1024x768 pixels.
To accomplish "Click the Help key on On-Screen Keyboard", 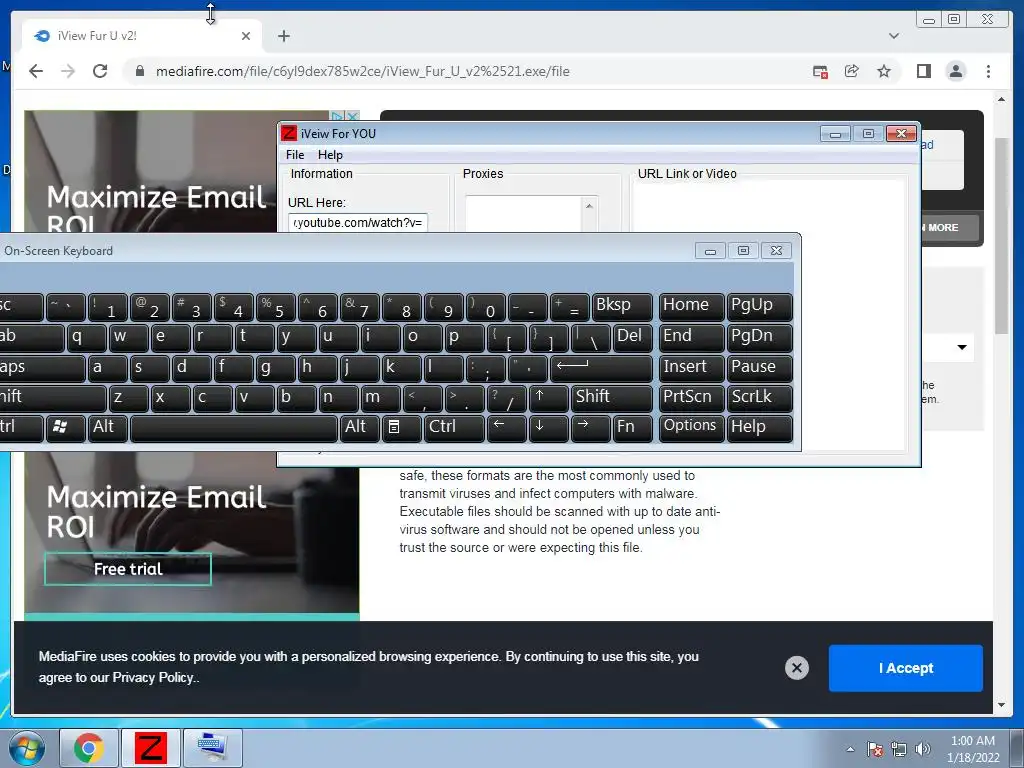I will [x=760, y=428].
